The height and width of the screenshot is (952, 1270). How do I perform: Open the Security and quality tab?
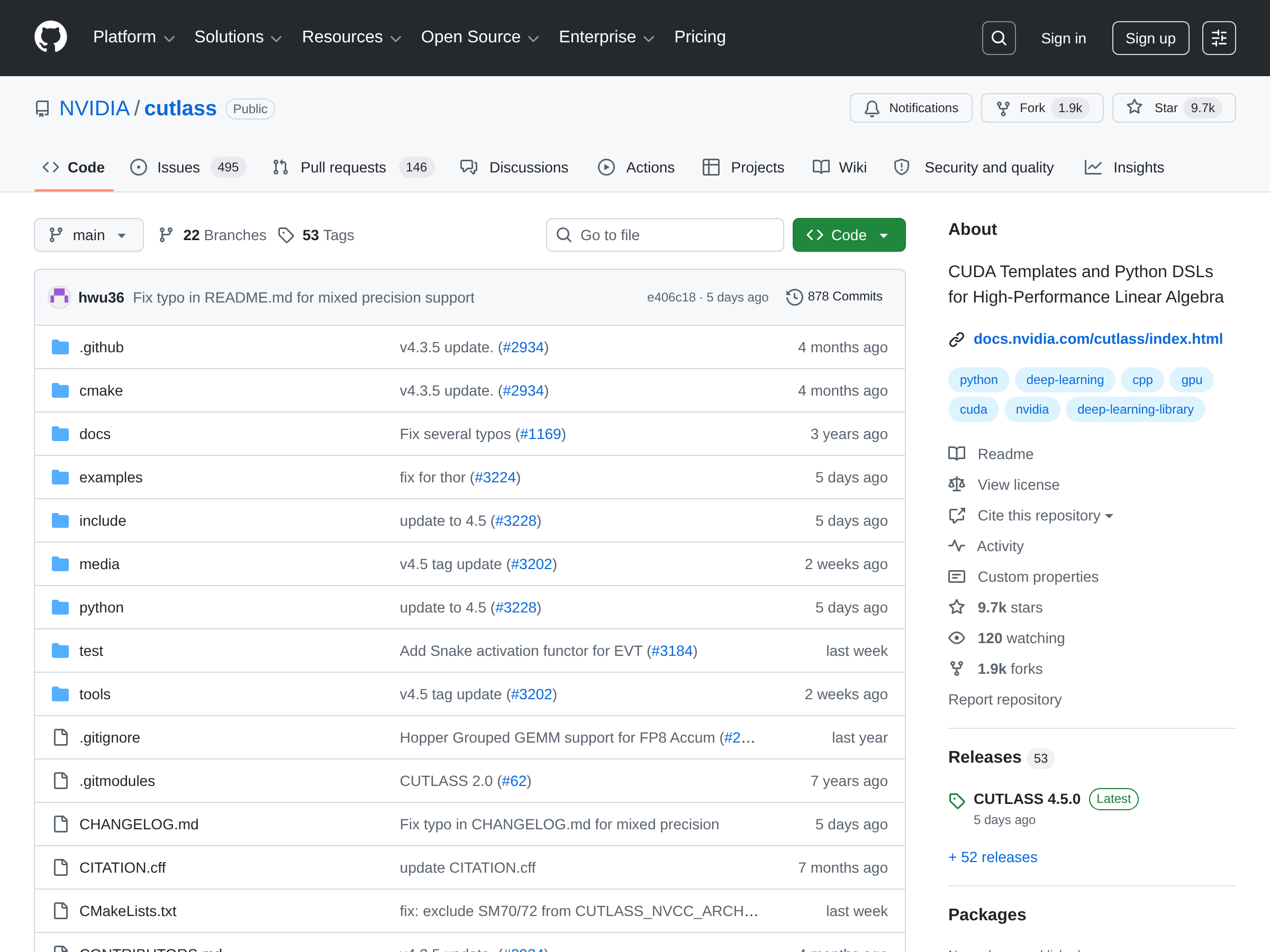pos(974,168)
